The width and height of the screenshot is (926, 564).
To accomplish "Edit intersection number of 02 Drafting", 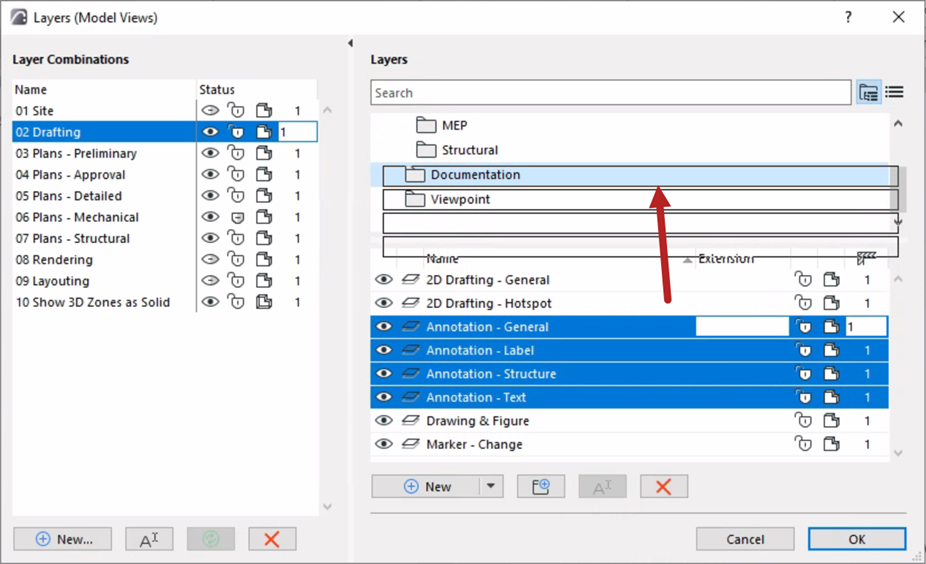I will pyautogui.click(x=298, y=132).
